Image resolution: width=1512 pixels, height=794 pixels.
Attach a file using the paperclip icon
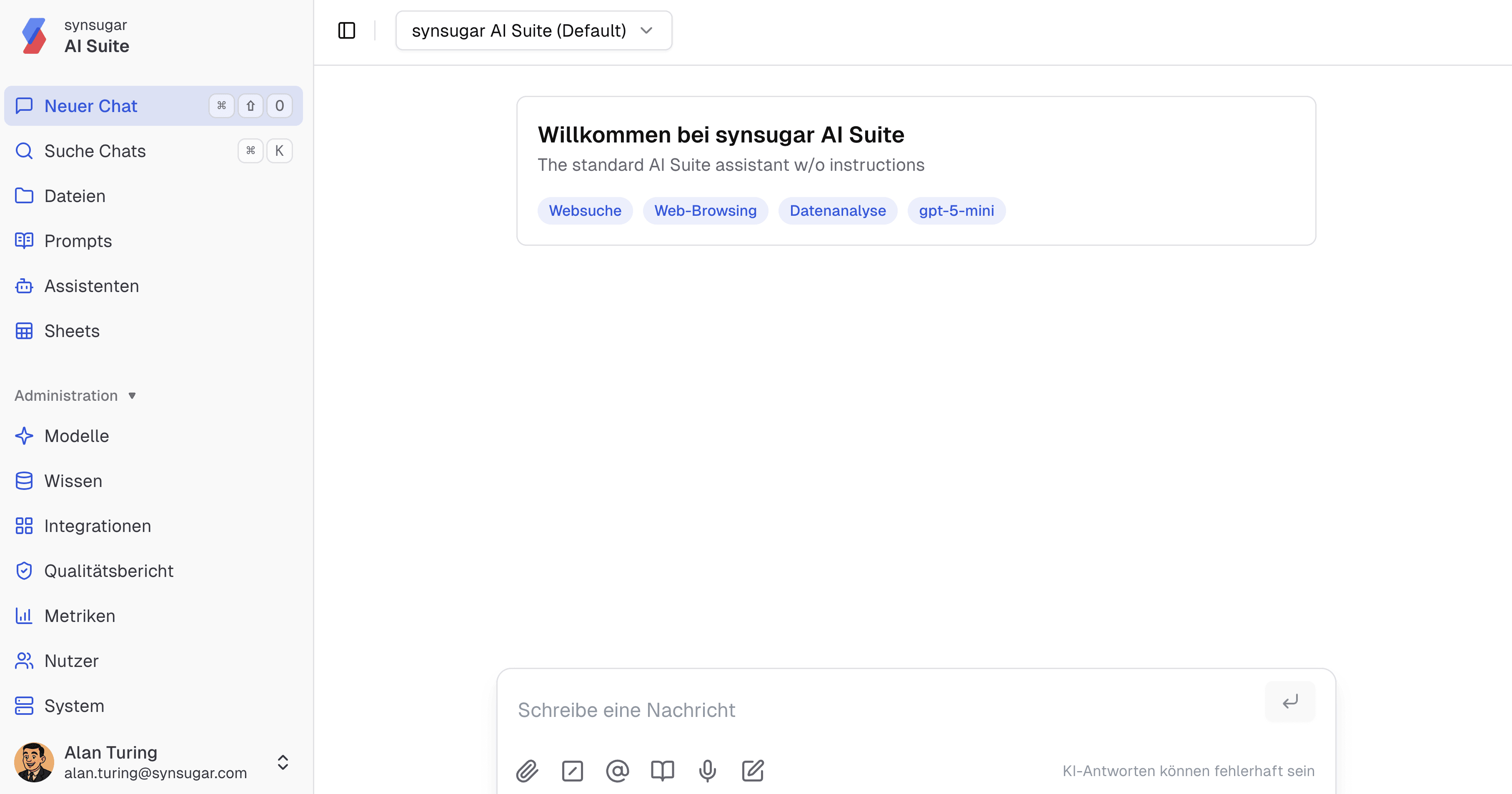click(527, 771)
